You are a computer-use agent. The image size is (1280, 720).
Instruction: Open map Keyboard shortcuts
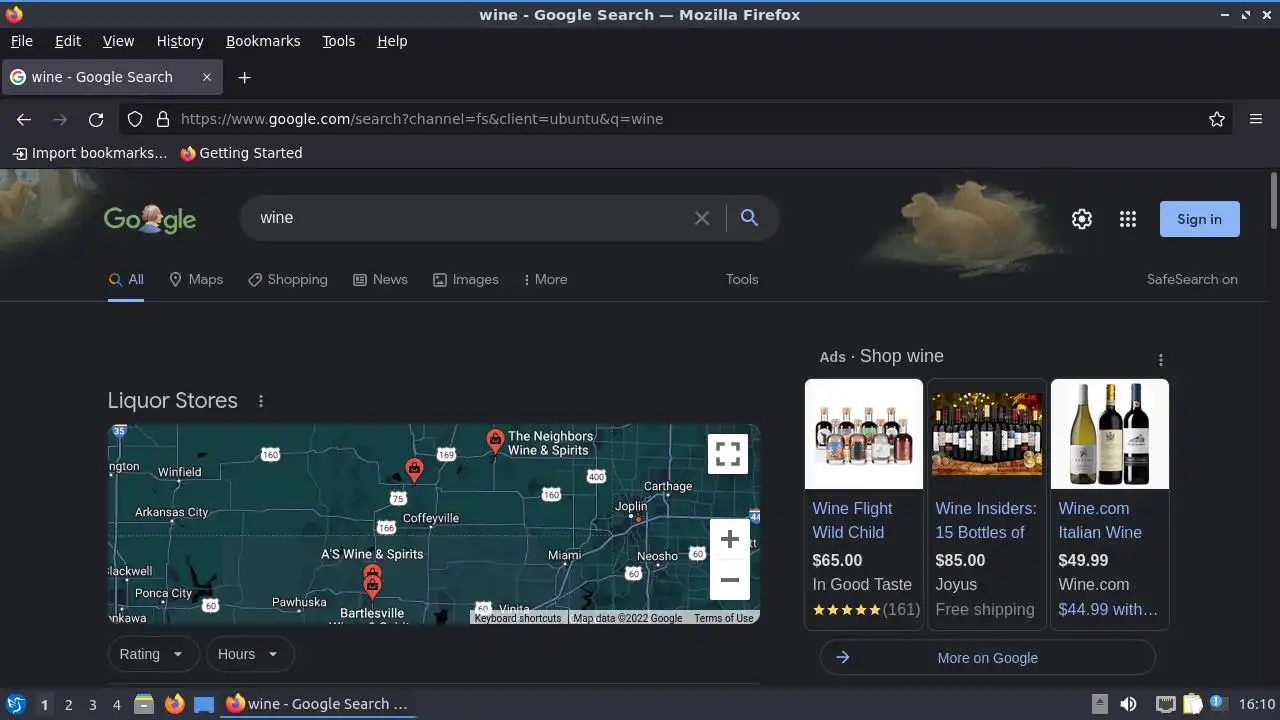(518, 618)
